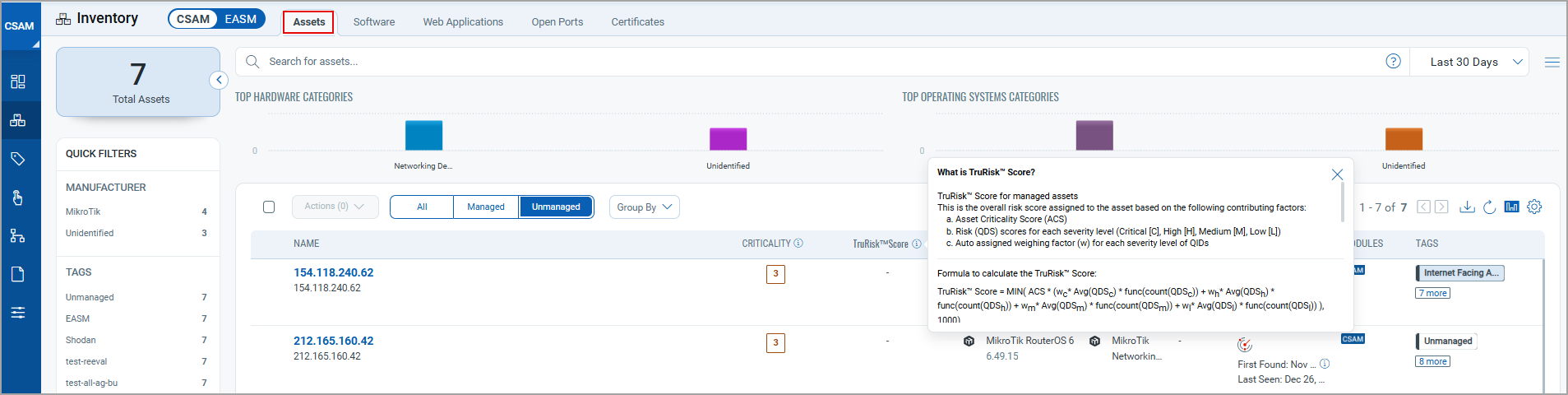The height and width of the screenshot is (395, 1568).
Task: Collapse the left filter panel with the arrow
Action: 219,80
